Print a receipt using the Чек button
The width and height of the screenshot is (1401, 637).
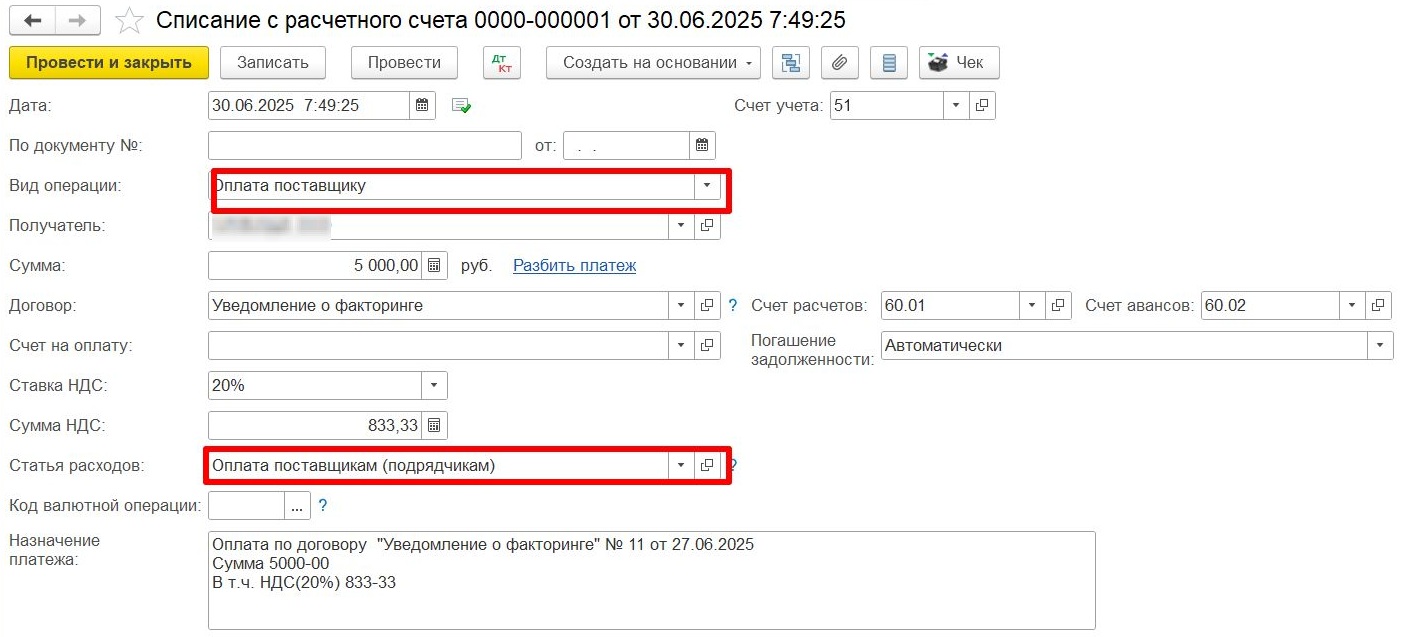[x=957, y=62]
